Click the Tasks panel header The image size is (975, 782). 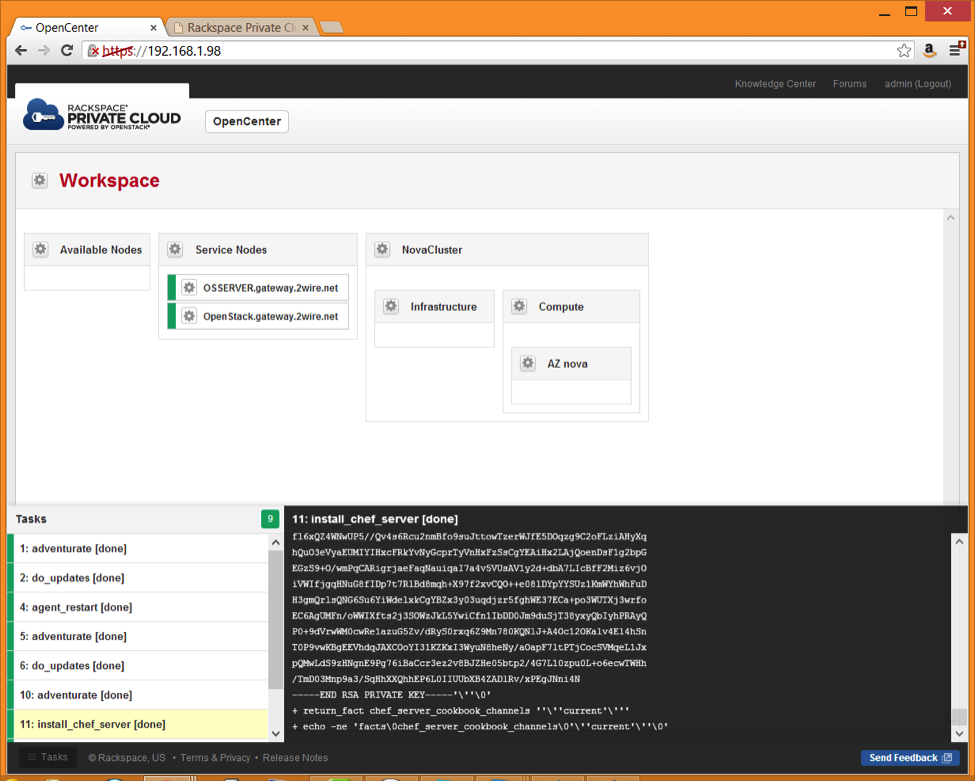pyautogui.click(x=31, y=519)
